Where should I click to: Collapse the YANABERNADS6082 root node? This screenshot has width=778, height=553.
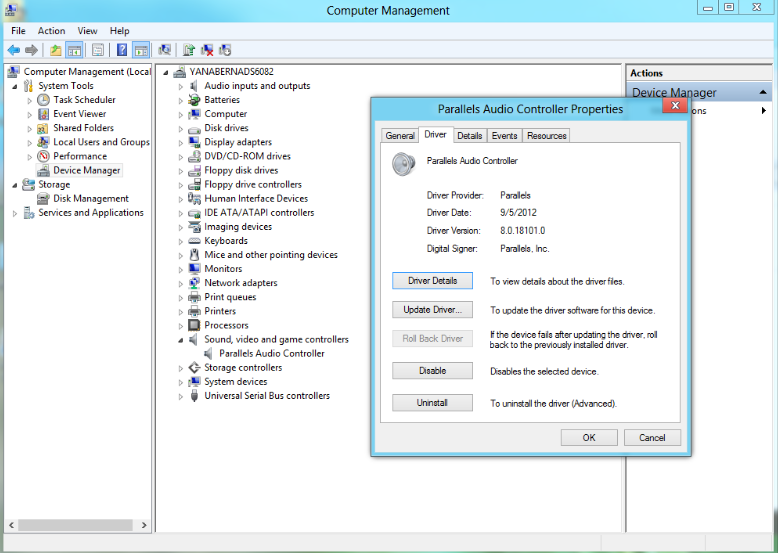[x=166, y=72]
